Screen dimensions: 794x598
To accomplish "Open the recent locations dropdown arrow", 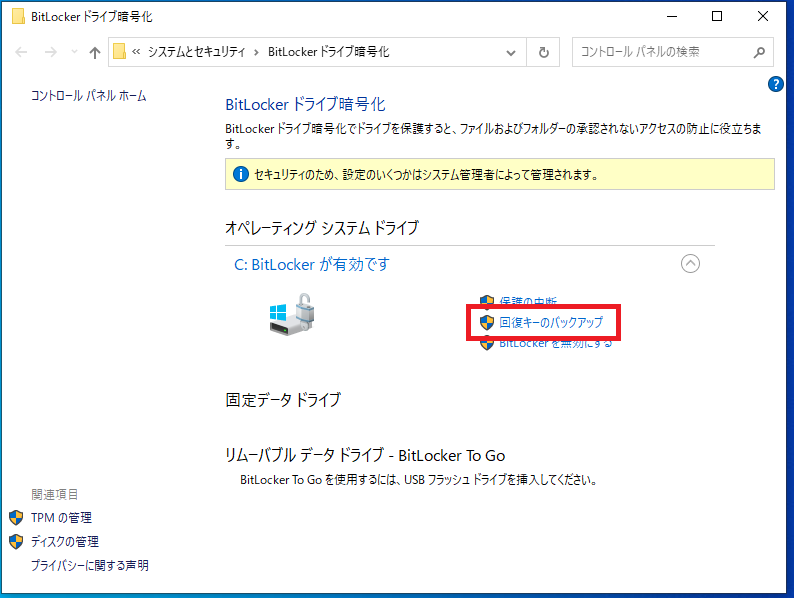I will click(74, 52).
